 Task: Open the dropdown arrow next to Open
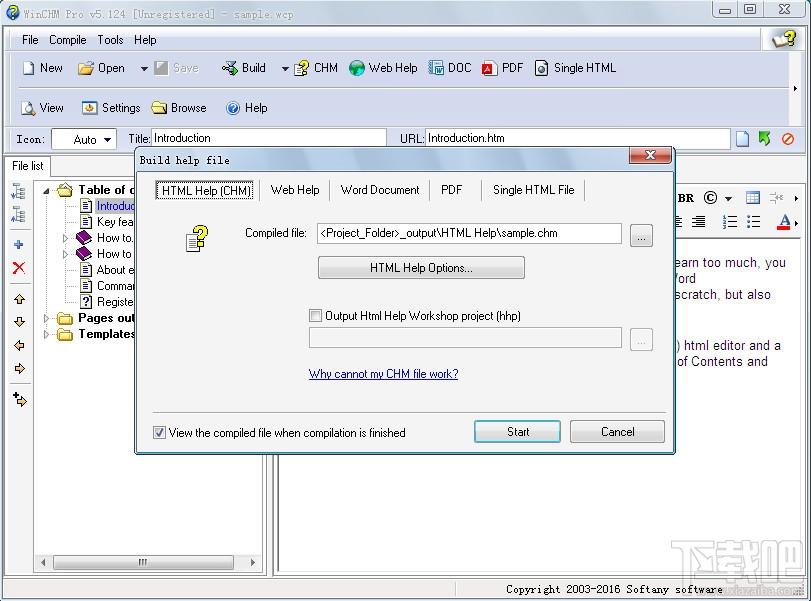point(144,68)
